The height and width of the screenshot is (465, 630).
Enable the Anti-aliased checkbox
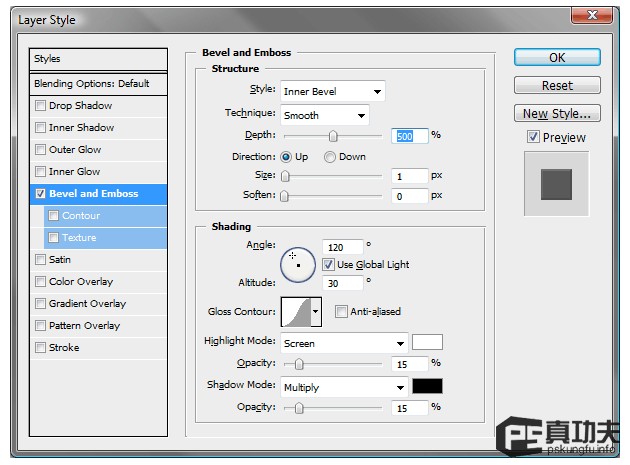click(341, 311)
